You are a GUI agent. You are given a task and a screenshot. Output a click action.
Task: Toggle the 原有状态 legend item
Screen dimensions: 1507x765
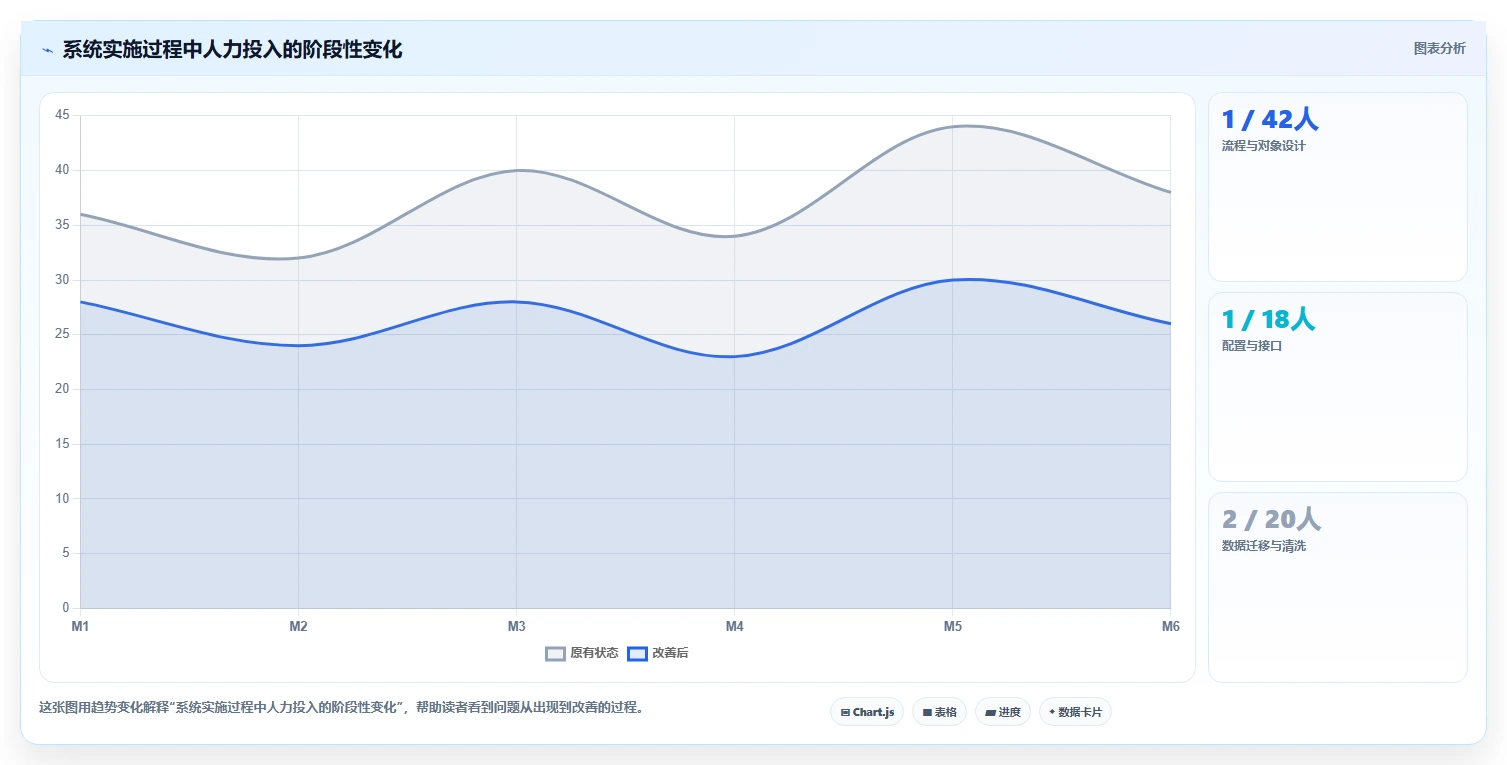(582, 653)
